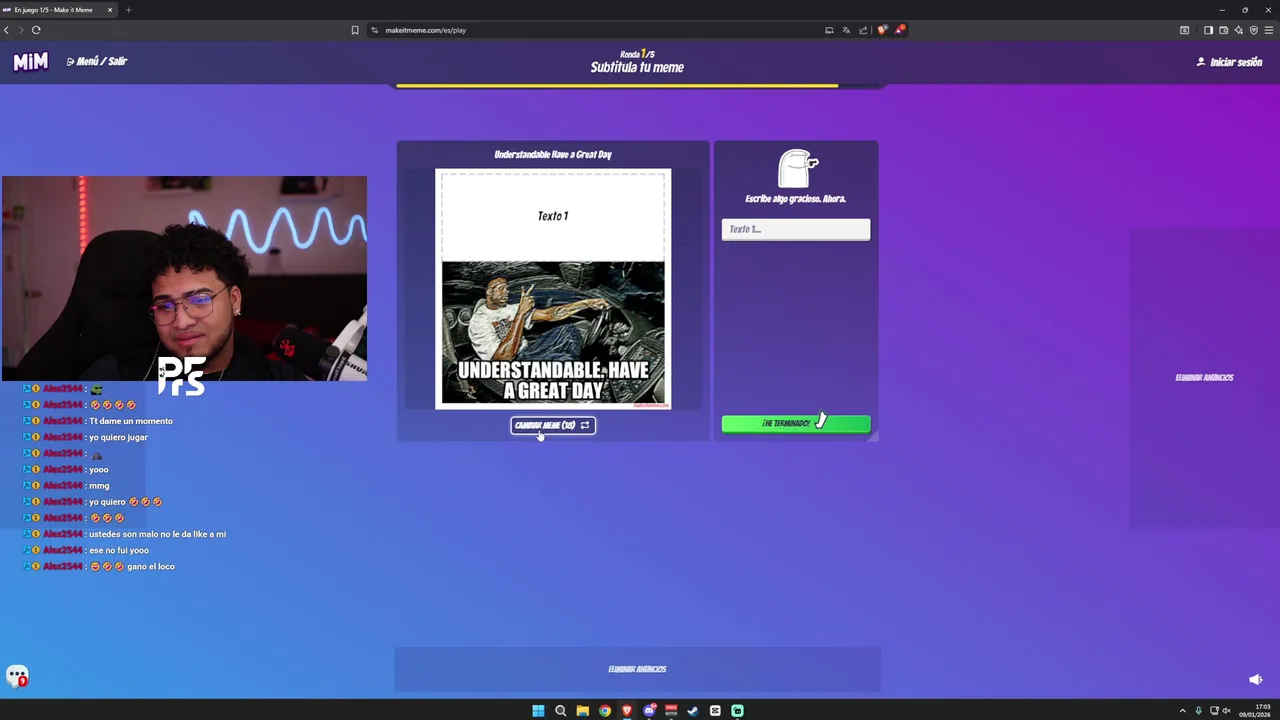Viewport: 1280px width, 720px height.
Task: Go back in the browser
Action: pos(6,30)
